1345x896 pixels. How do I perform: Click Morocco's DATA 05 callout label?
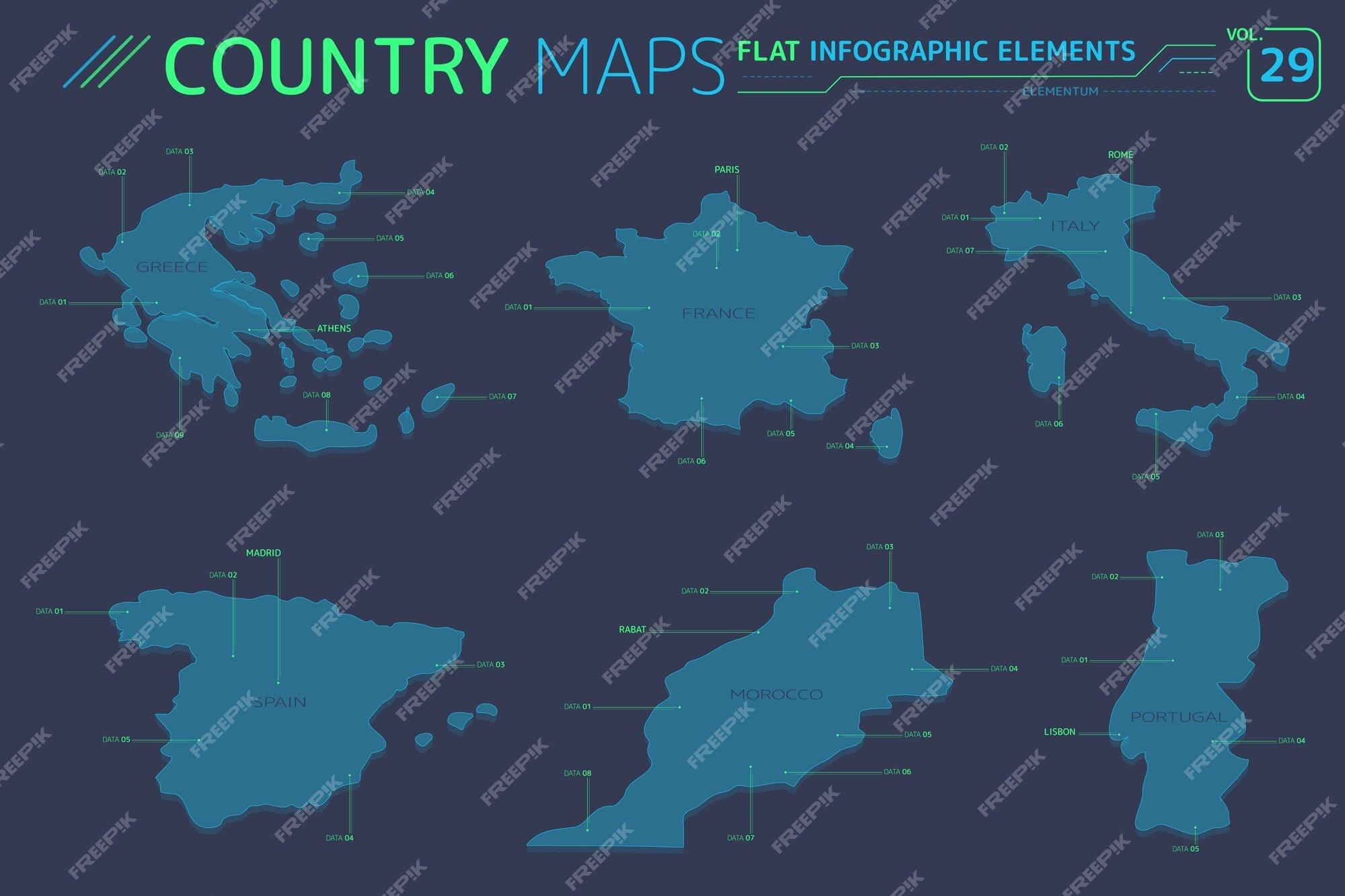(918, 735)
